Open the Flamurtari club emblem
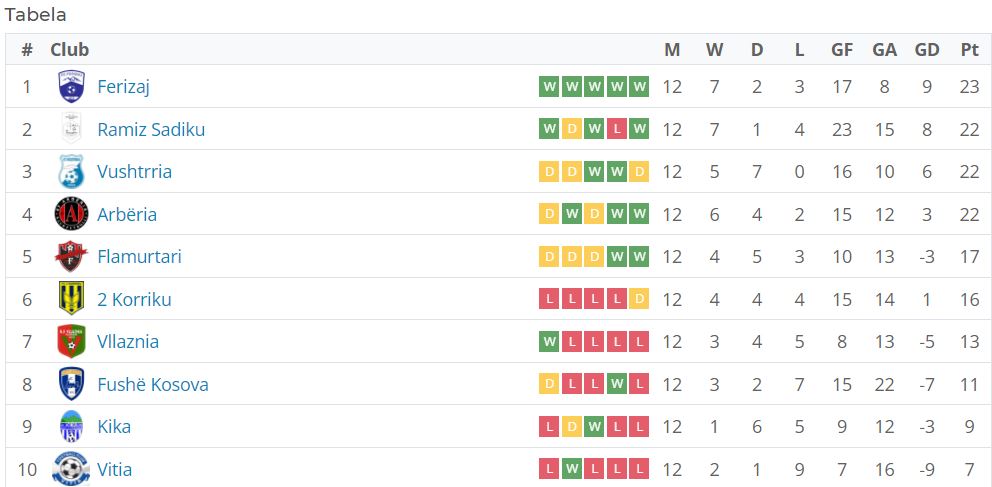The image size is (992, 487). (x=71, y=256)
